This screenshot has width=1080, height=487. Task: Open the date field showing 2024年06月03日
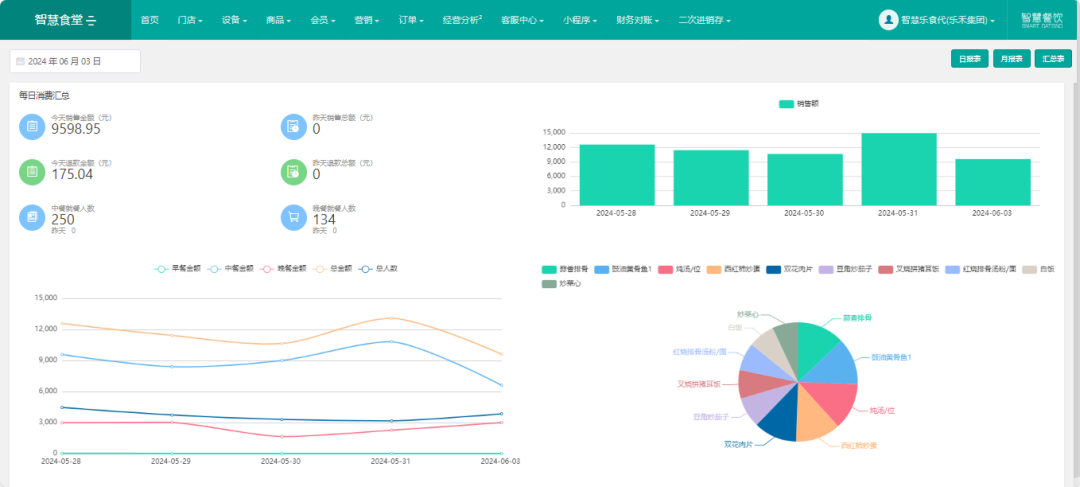(x=75, y=61)
